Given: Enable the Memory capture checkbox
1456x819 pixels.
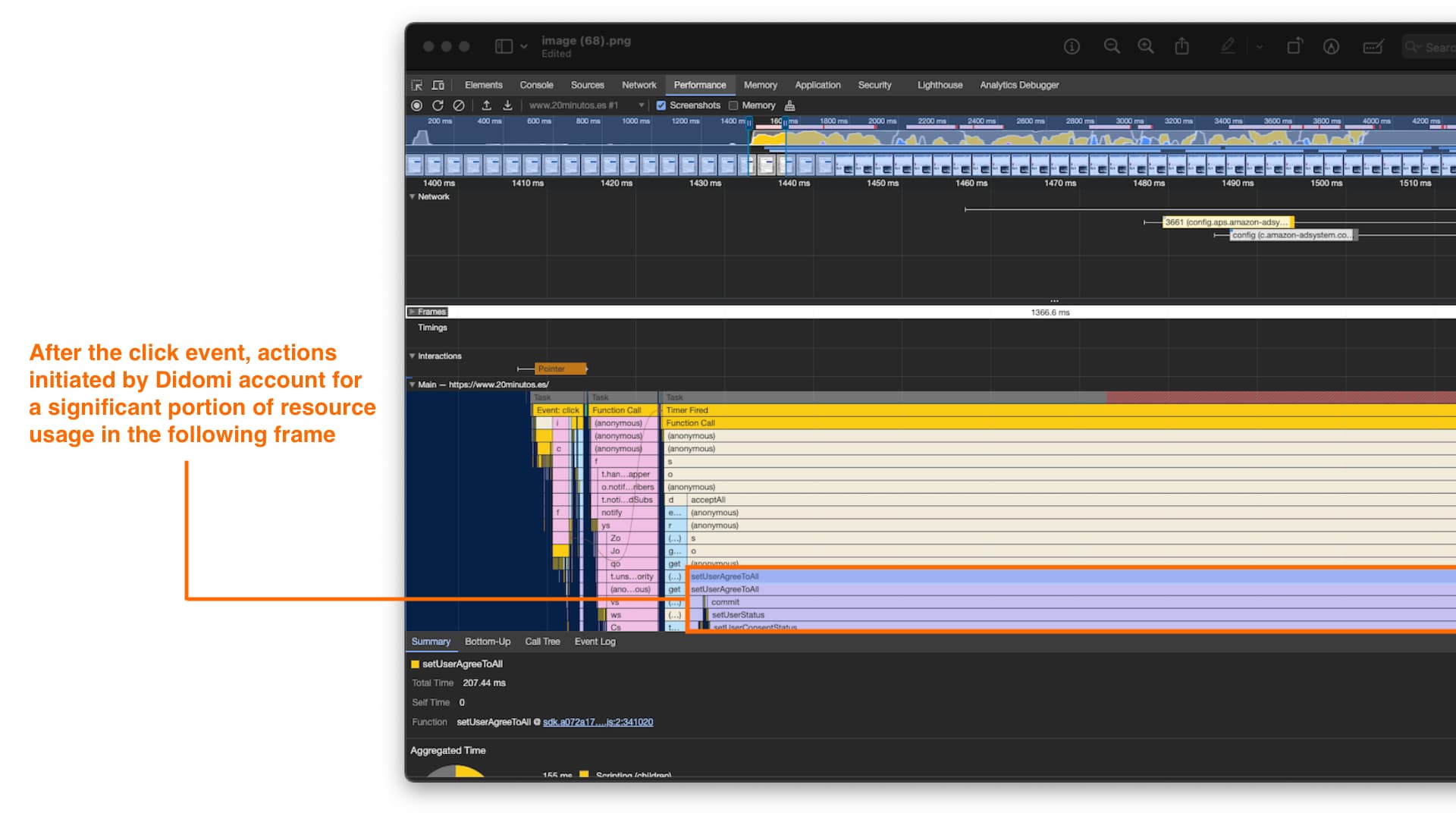Looking at the screenshot, I should (x=734, y=105).
